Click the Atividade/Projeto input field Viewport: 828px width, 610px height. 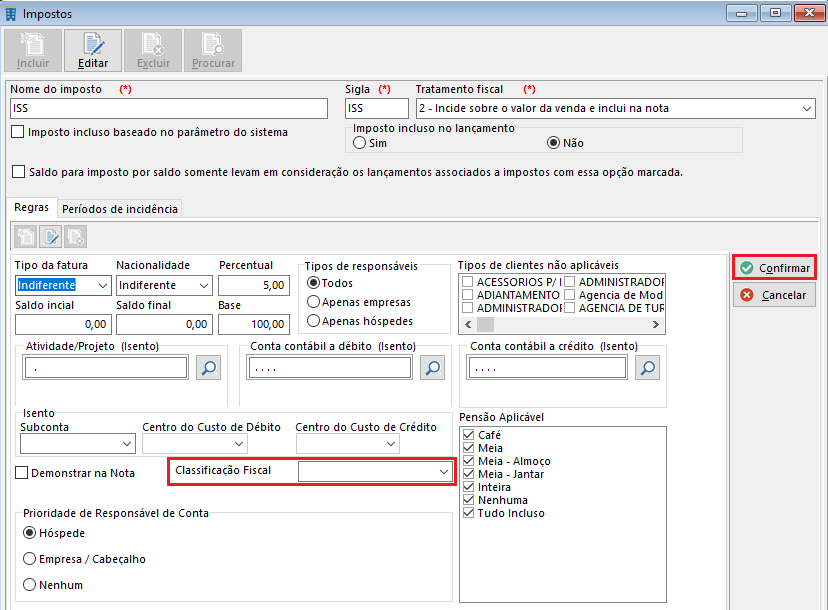(106, 368)
